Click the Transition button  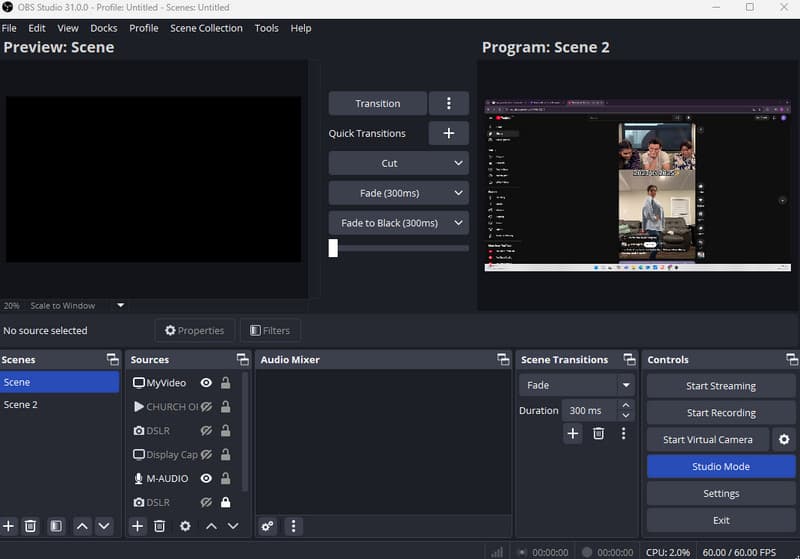(378, 104)
